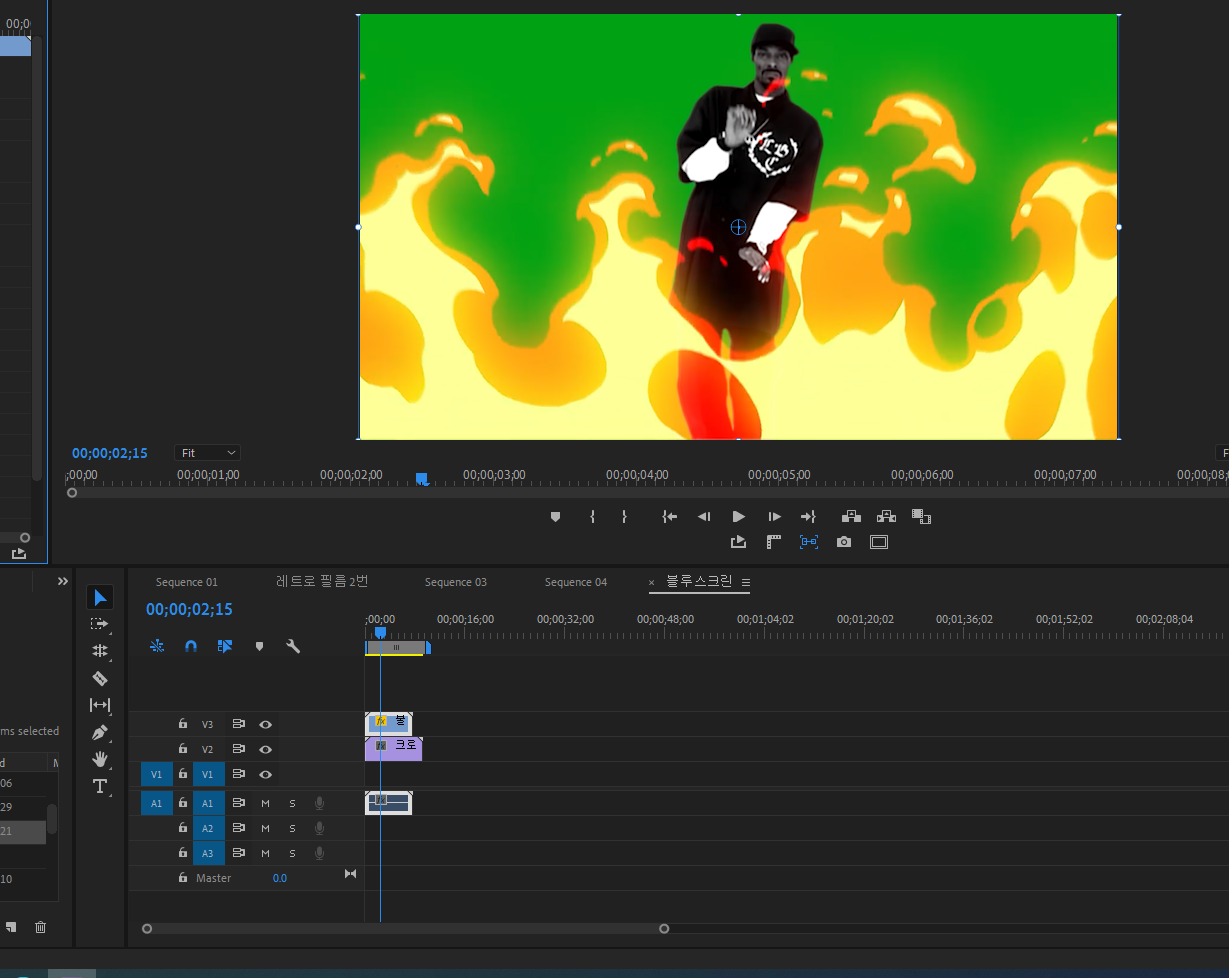Mute the A1 audio track
Viewport: 1229px width, 978px height.
(266, 803)
